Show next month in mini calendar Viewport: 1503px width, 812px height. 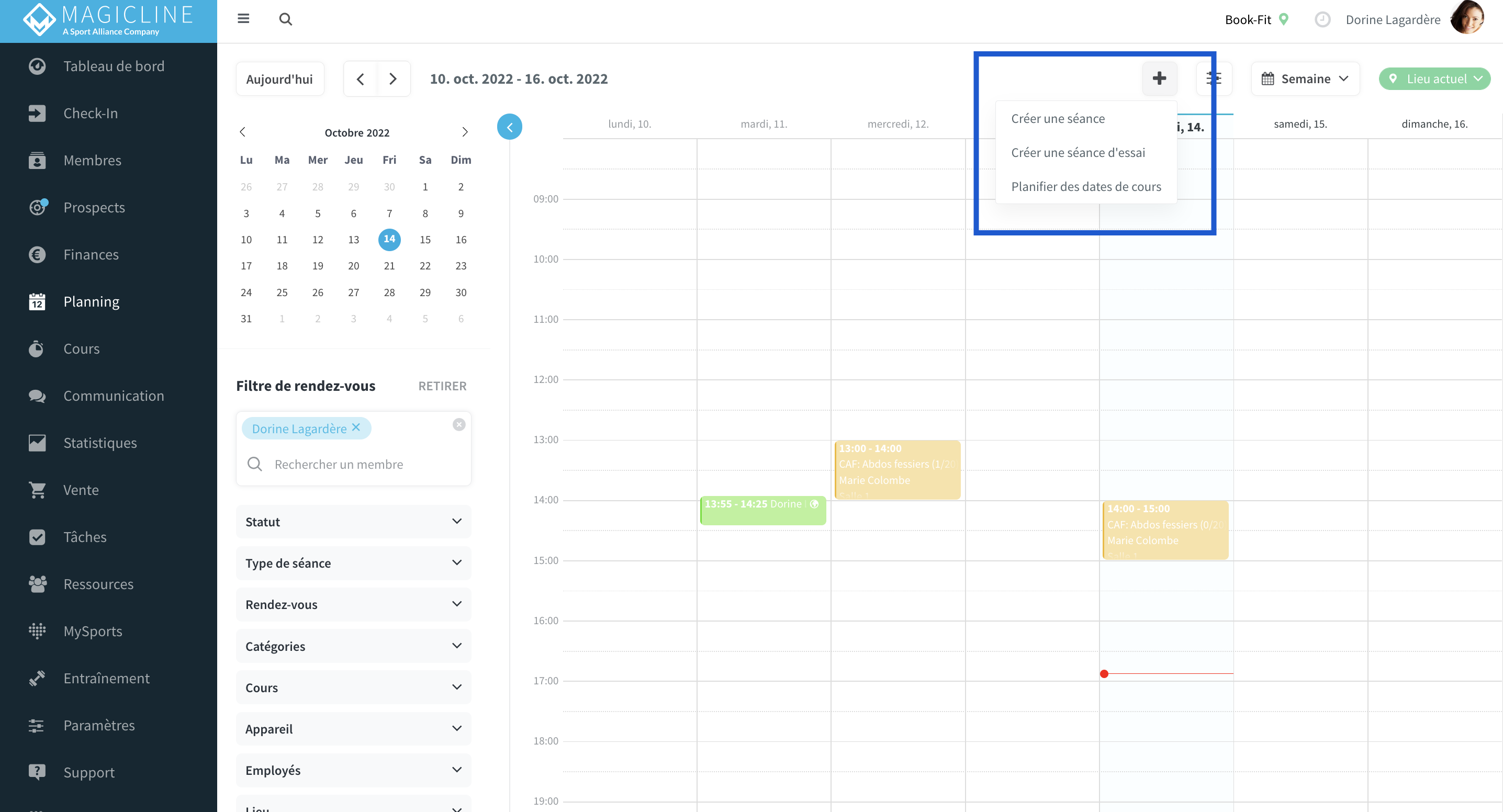(464, 132)
